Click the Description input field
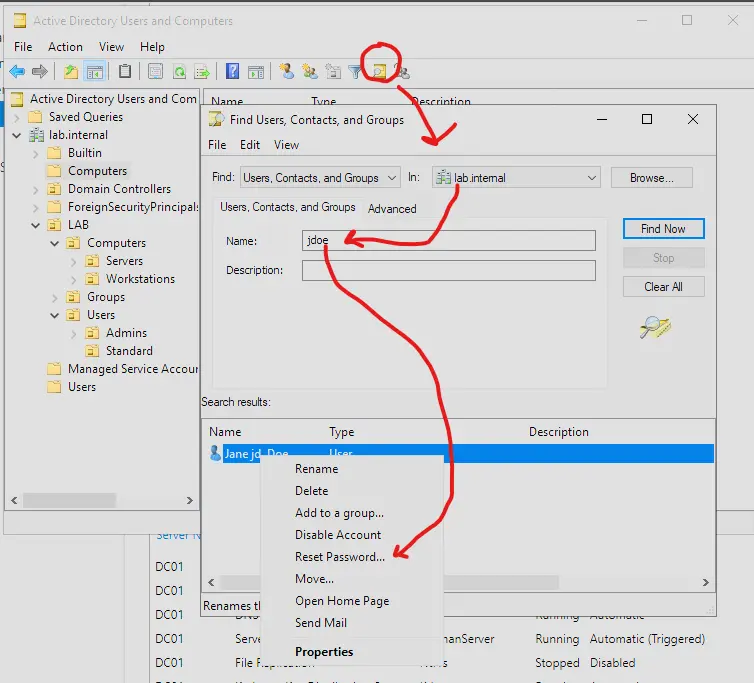The width and height of the screenshot is (754, 683). (449, 270)
